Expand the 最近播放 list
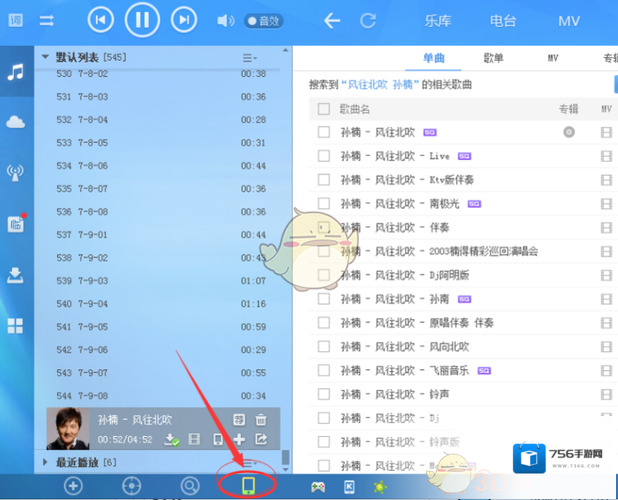The width and height of the screenshot is (618, 500). 45,462
